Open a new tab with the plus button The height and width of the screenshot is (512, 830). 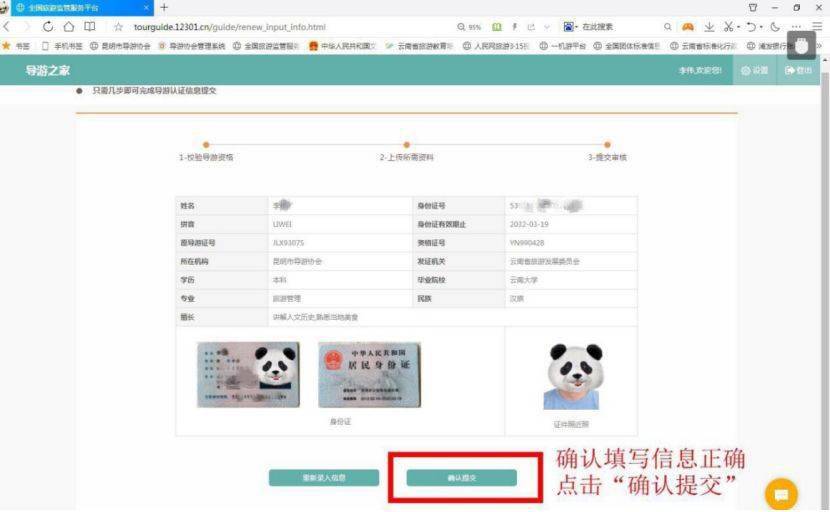click(x=164, y=7)
